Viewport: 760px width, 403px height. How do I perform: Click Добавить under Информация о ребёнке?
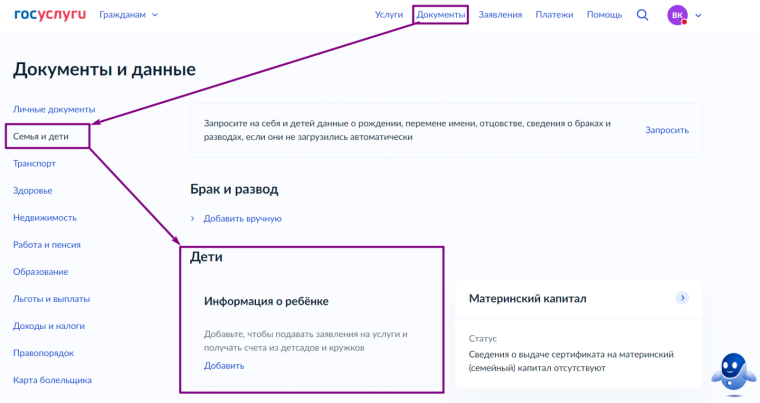(224, 366)
